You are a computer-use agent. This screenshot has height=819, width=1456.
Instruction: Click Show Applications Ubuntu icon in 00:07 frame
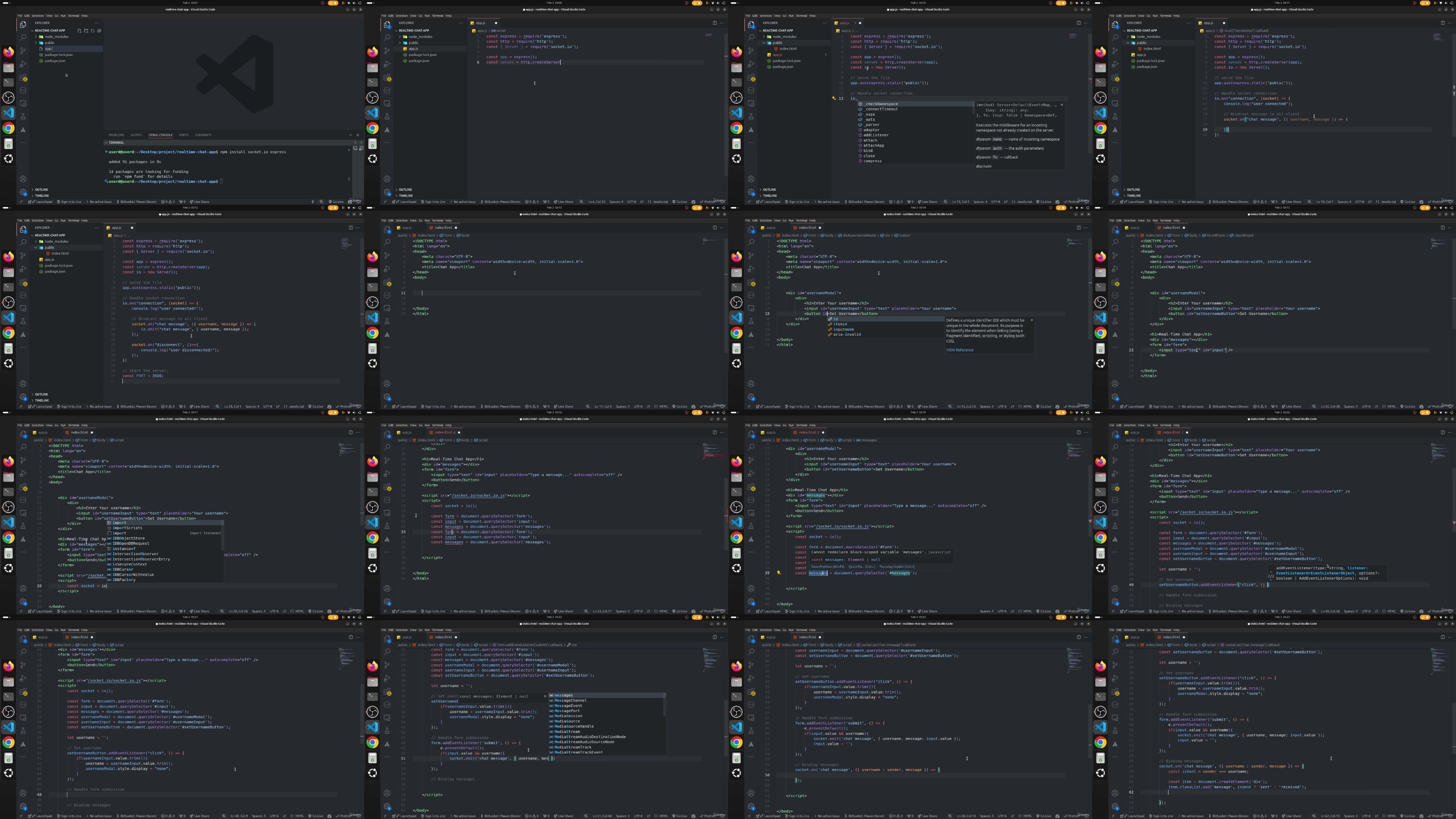click(9, 159)
